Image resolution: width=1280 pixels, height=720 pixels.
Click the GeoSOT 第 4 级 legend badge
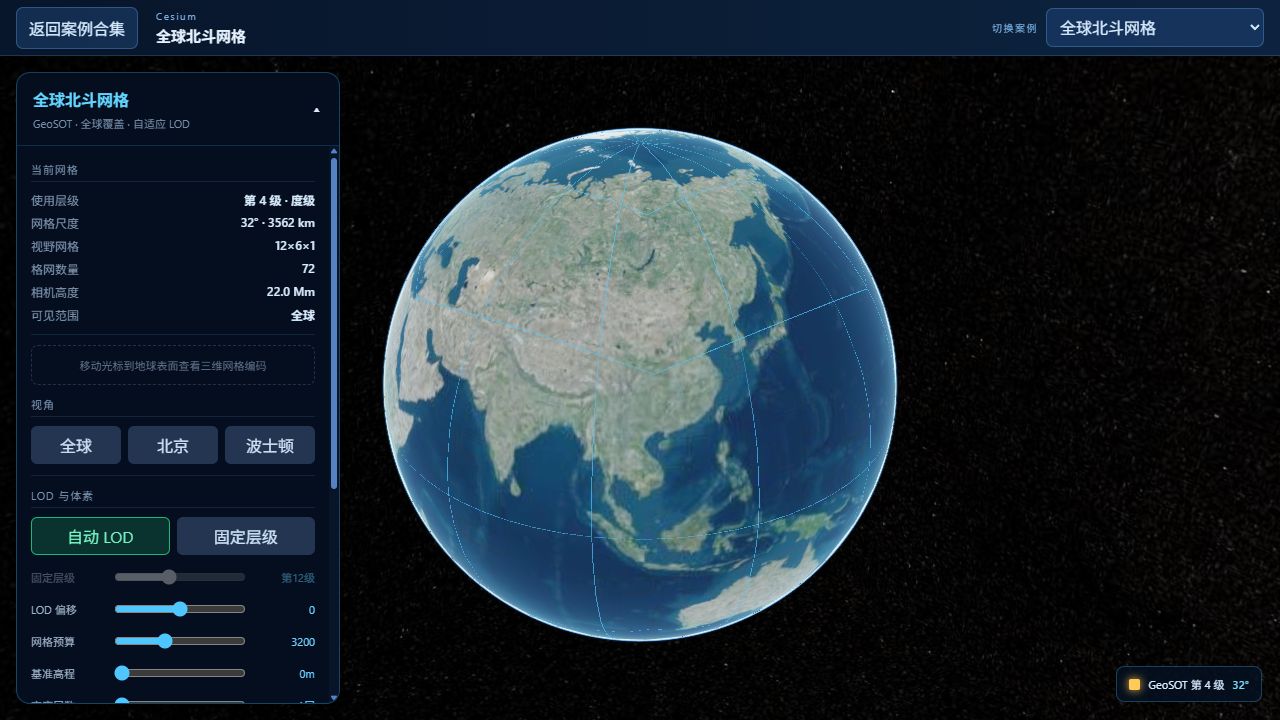[x=1189, y=685]
